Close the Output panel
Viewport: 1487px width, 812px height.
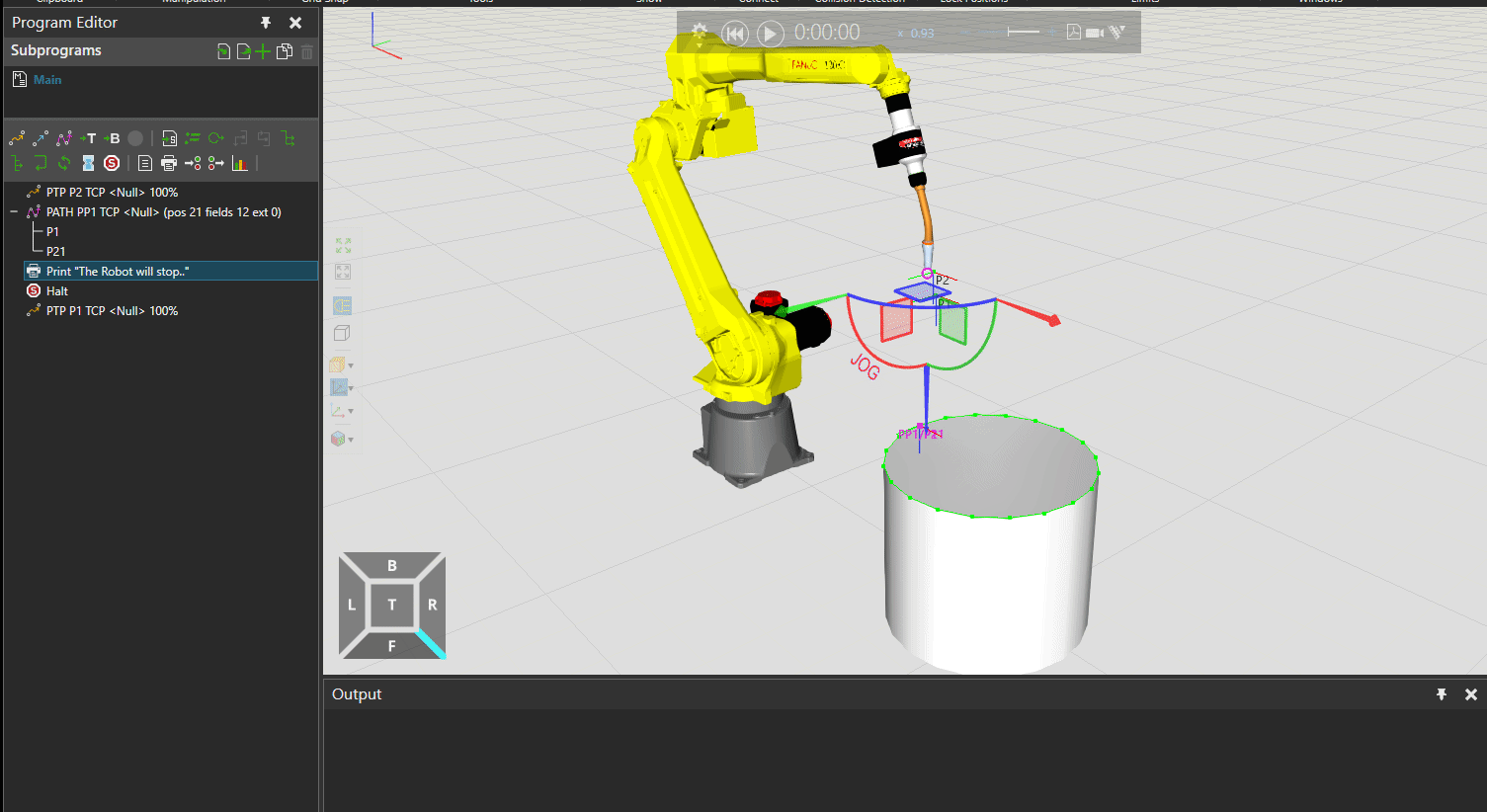pos(1471,694)
